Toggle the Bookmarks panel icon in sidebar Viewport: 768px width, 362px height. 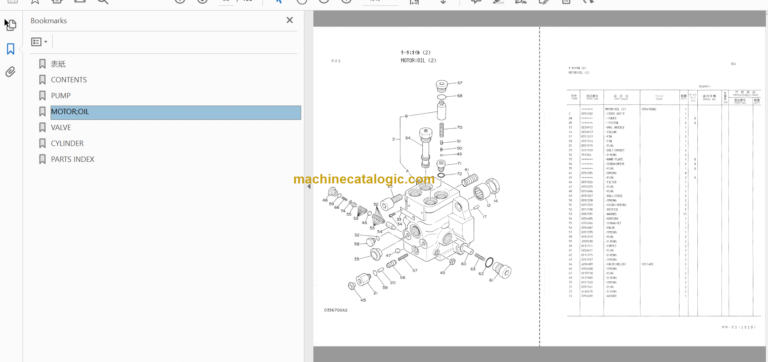coord(10,48)
